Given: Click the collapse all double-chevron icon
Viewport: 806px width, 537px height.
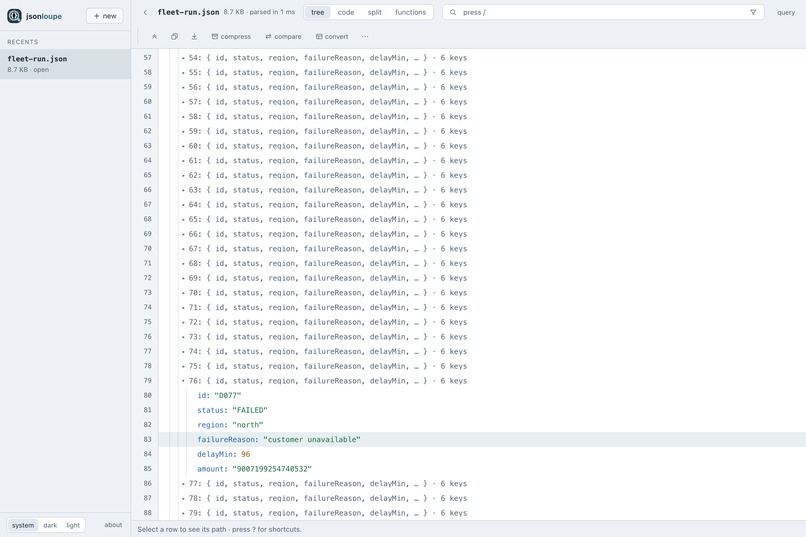Looking at the screenshot, I should click(154, 36).
